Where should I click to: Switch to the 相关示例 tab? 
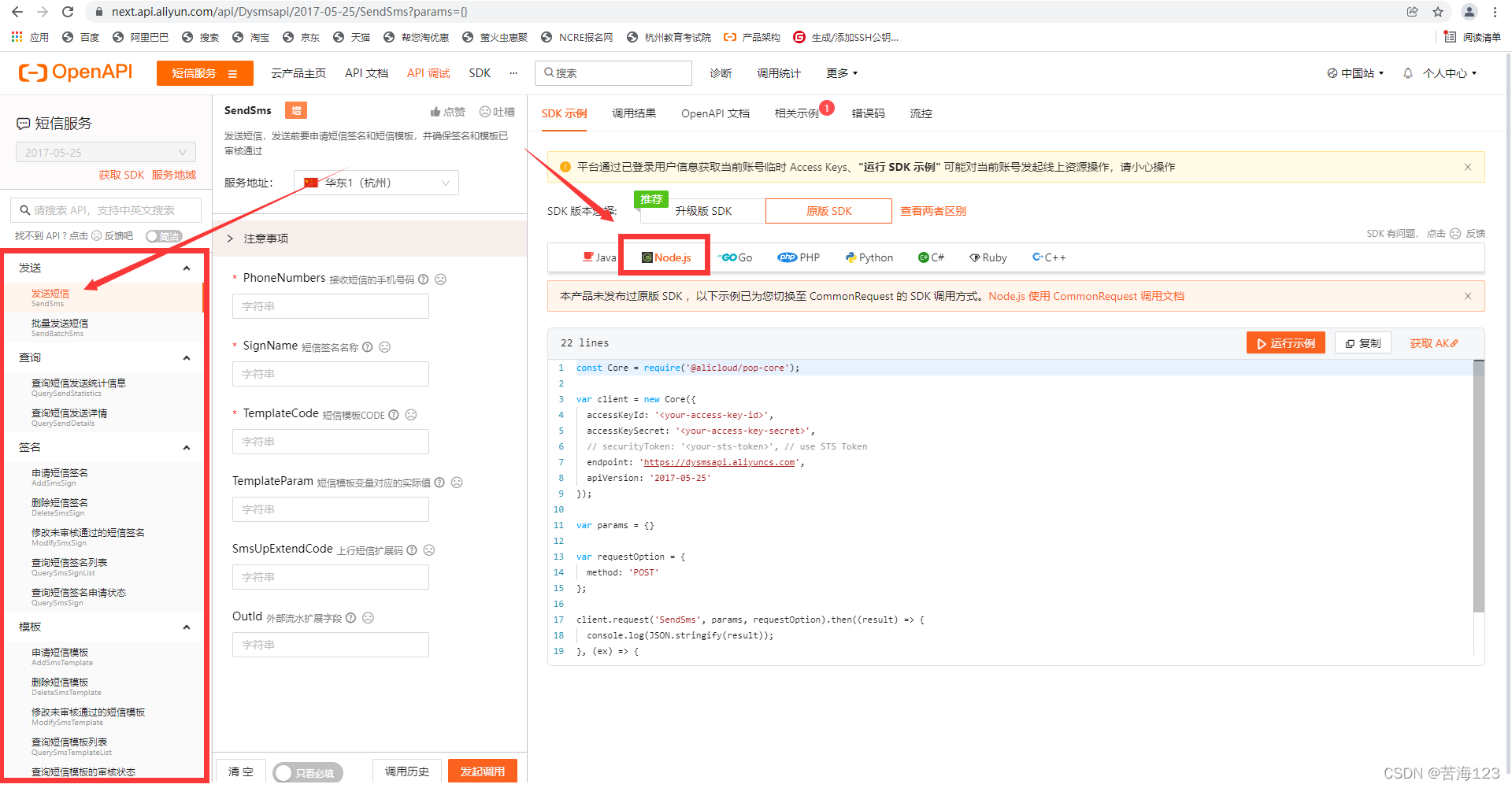(797, 113)
